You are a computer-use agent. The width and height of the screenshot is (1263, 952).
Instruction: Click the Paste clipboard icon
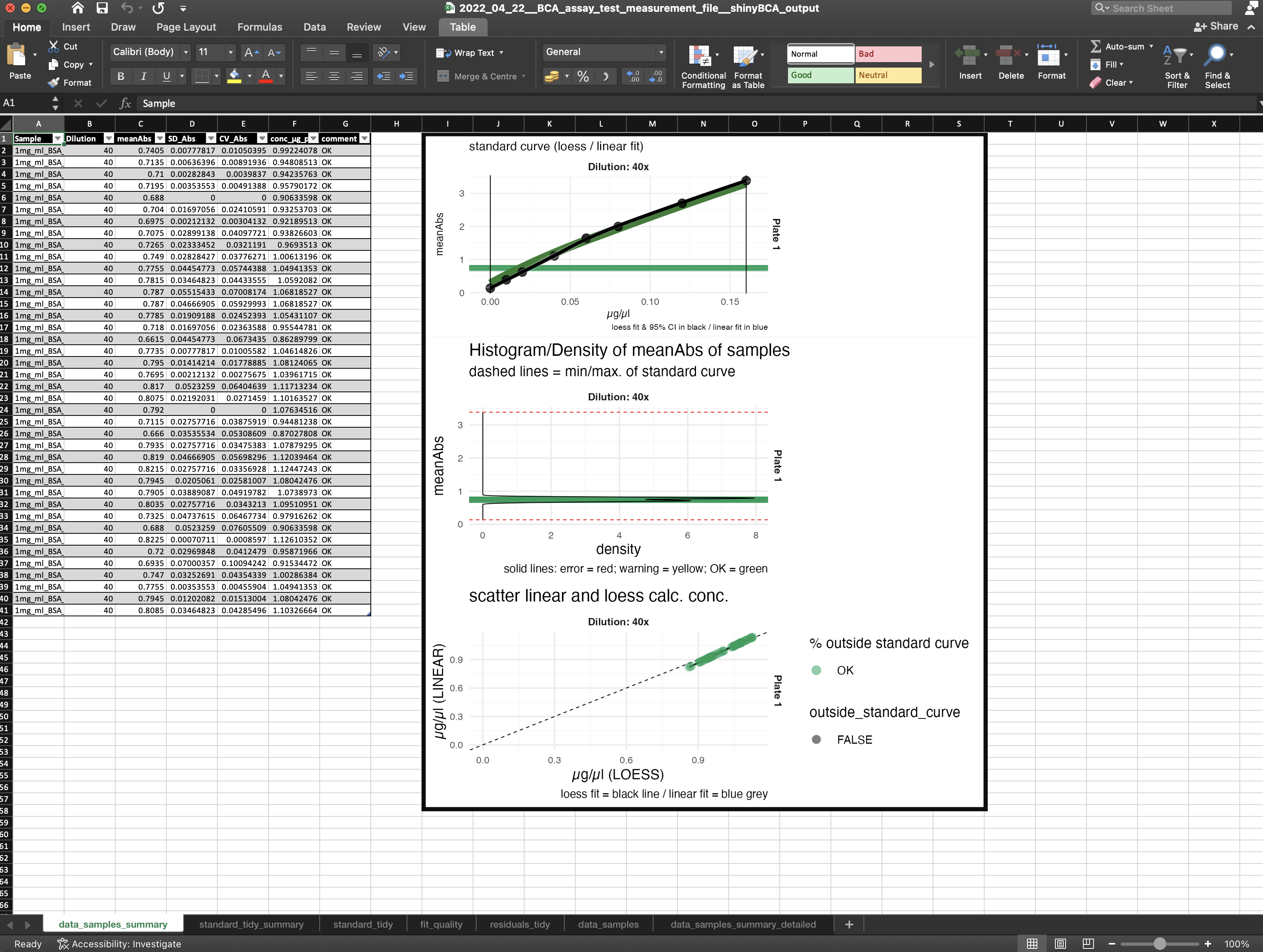(x=17, y=56)
